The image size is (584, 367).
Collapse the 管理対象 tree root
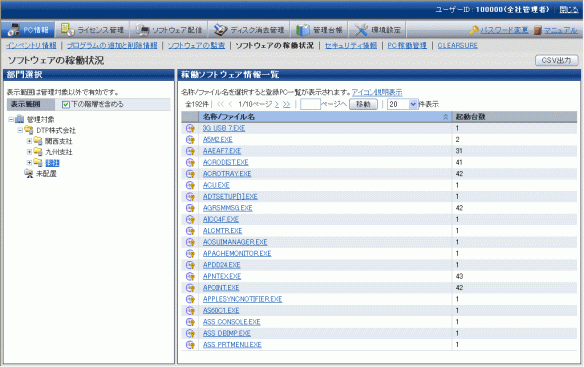coord(11,120)
